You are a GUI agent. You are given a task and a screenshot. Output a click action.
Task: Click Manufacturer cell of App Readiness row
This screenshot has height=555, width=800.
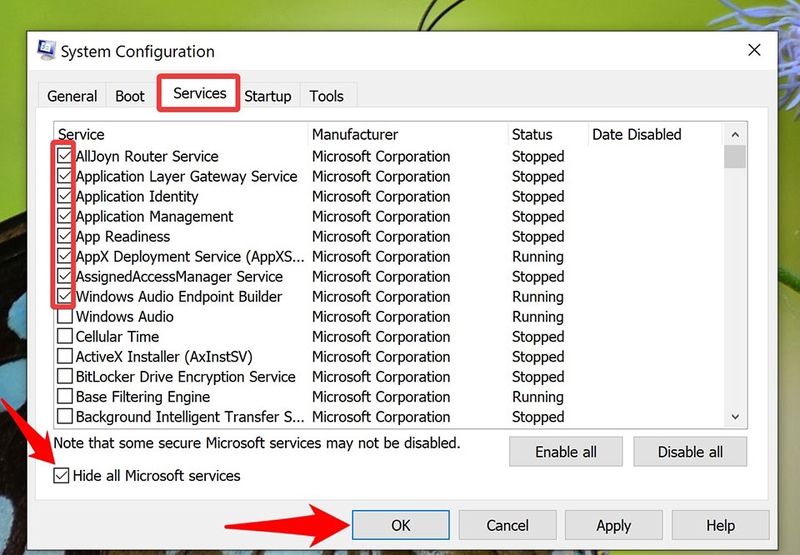click(381, 237)
